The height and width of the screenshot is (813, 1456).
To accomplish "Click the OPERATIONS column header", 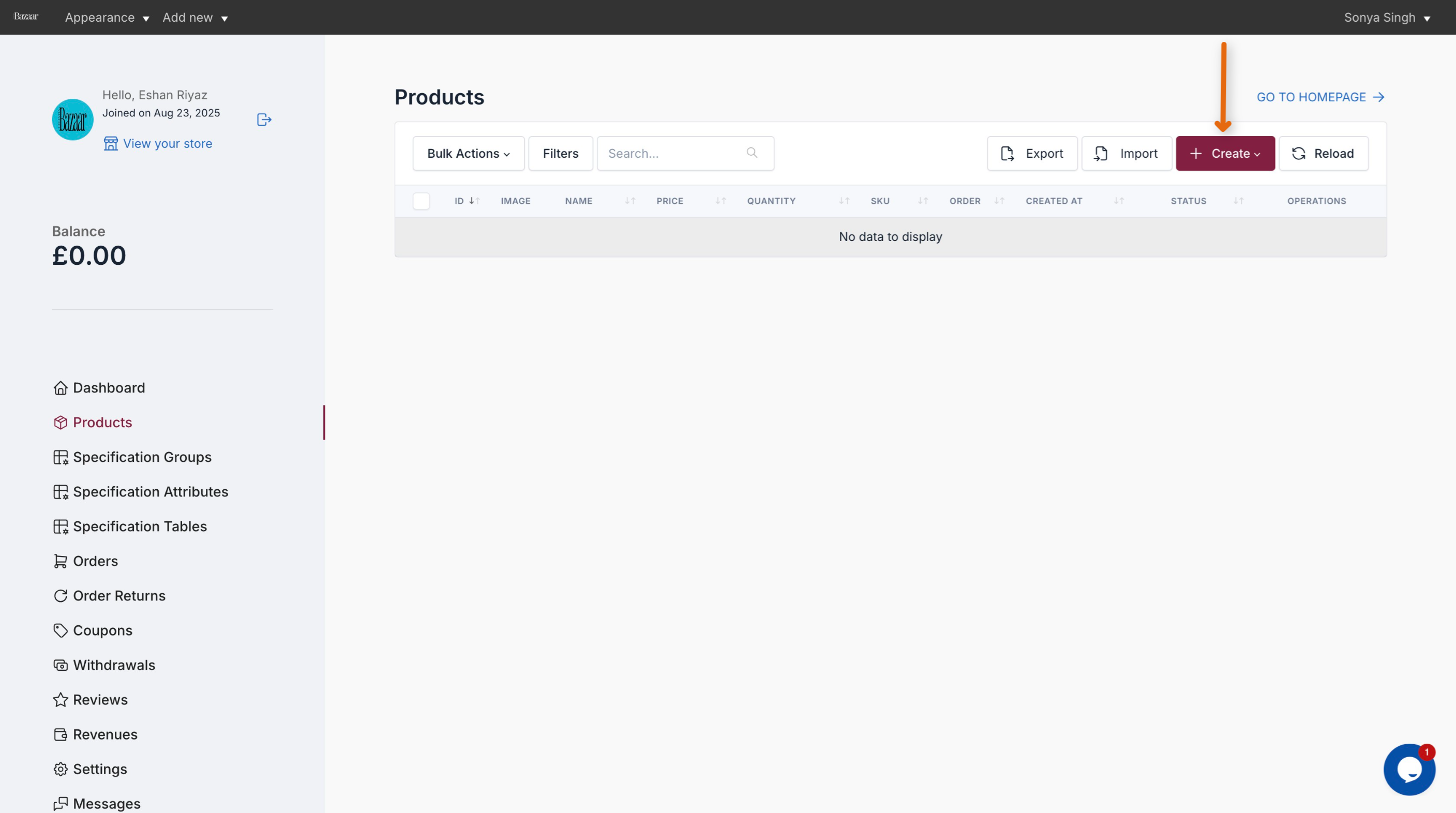I will (x=1316, y=201).
